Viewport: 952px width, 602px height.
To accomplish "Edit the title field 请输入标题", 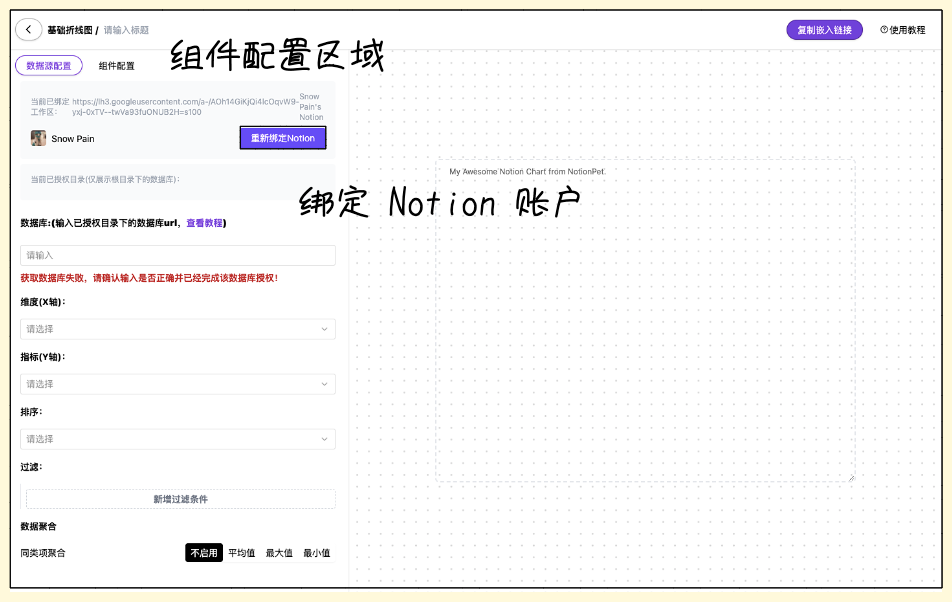I will (x=126, y=30).
